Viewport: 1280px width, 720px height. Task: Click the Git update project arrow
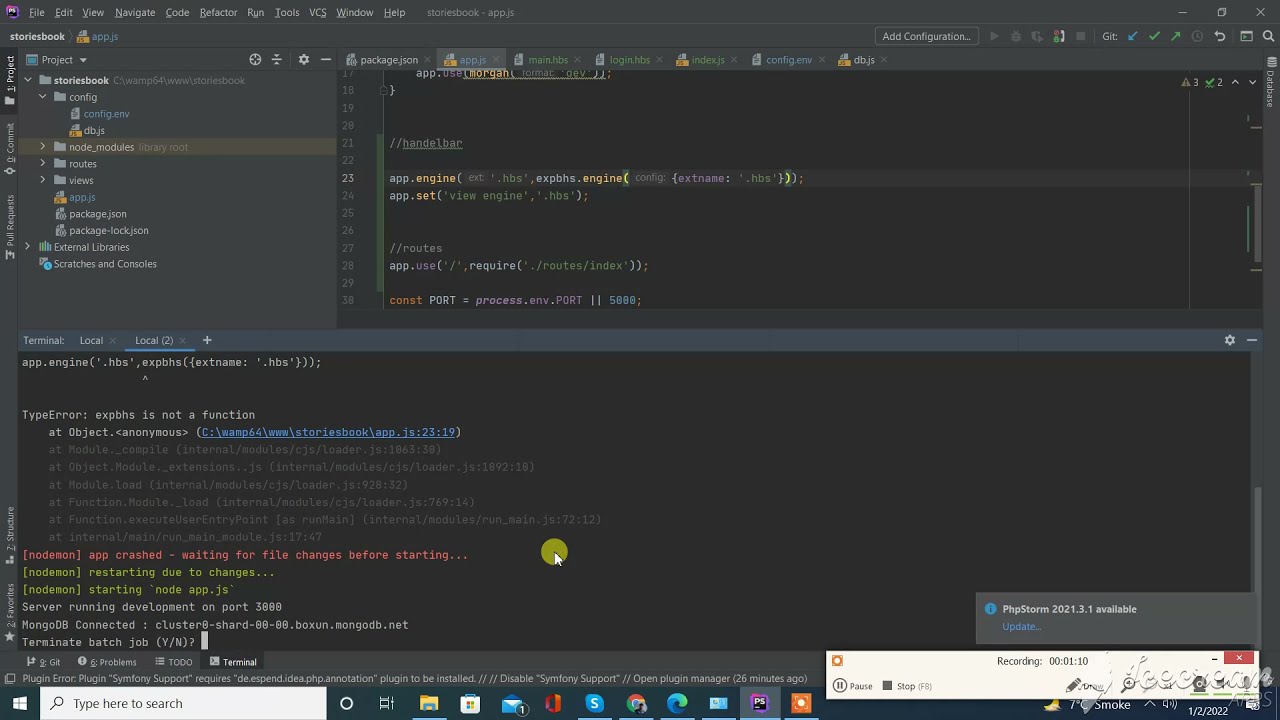point(1132,37)
